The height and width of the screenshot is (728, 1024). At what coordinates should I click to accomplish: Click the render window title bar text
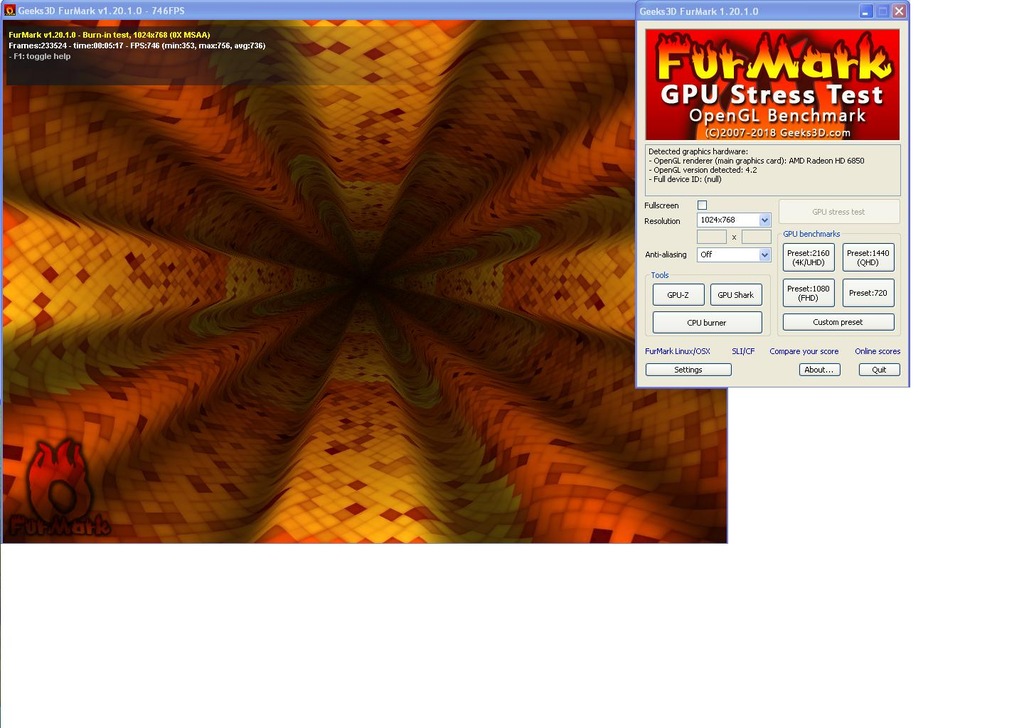pyautogui.click(x=101, y=11)
